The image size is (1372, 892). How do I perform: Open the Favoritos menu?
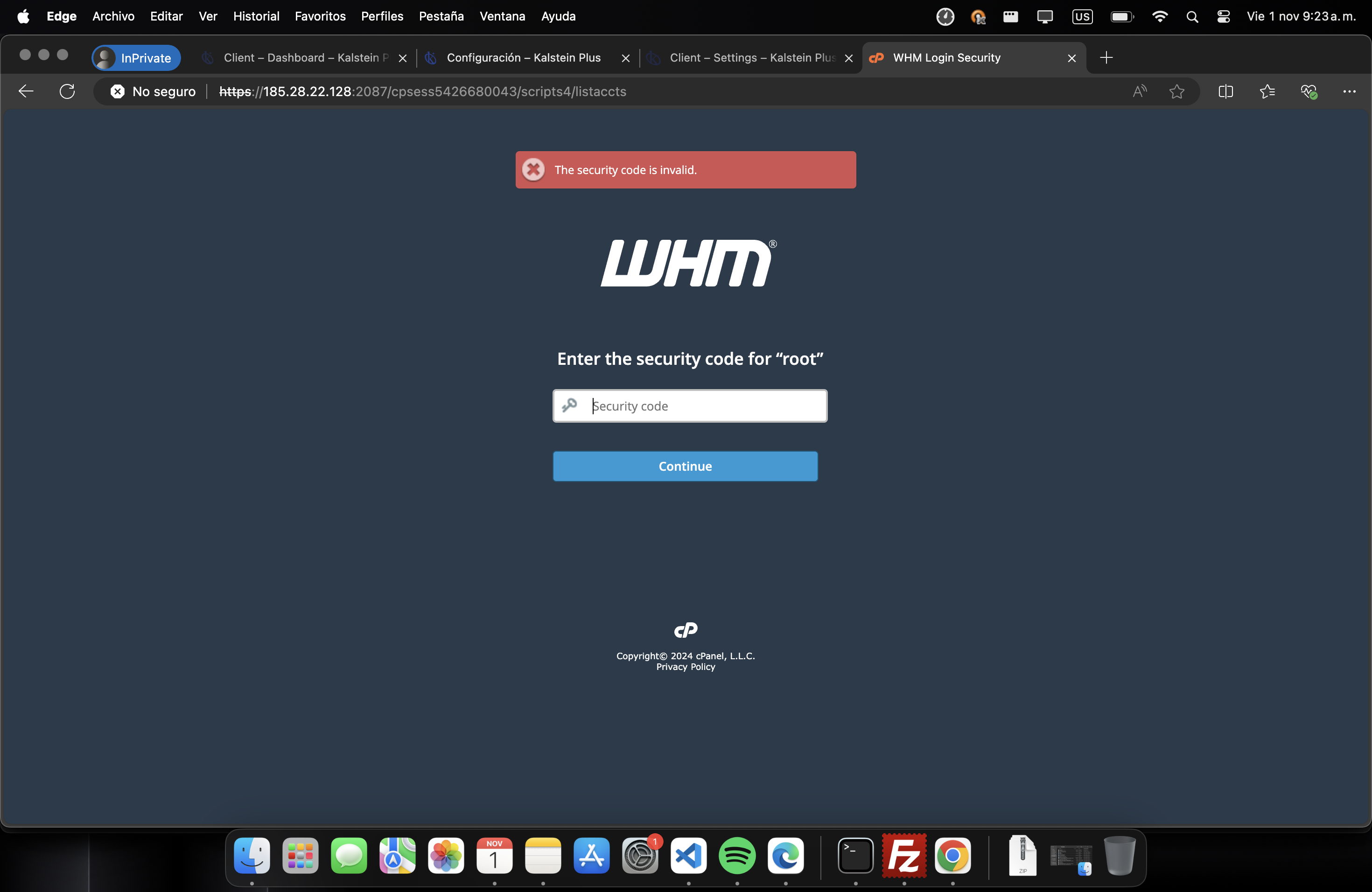pyautogui.click(x=320, y=16)
